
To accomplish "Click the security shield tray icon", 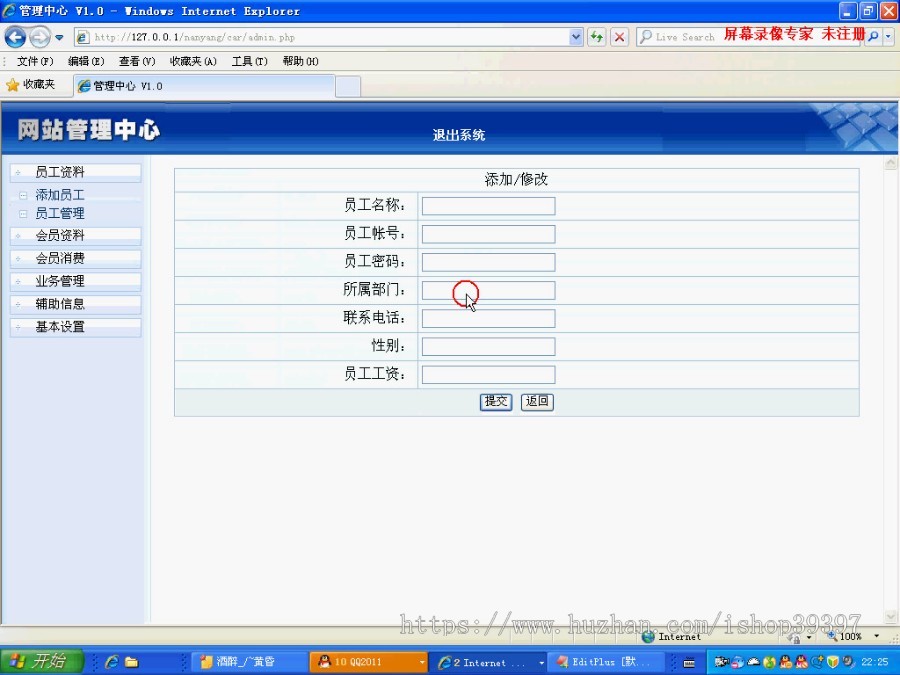I will point(833,662).
